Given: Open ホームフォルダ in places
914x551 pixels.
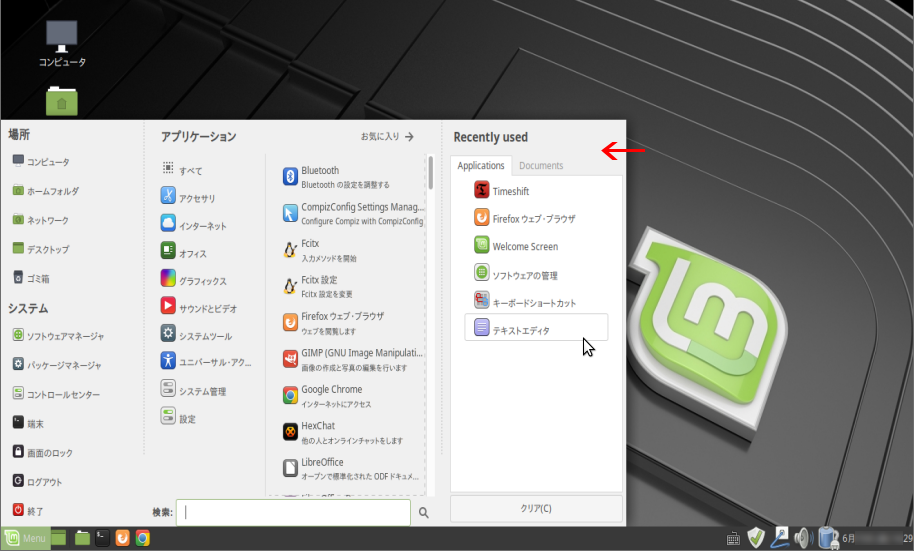Looking at the screenshot, I should (x=45, y=191).
